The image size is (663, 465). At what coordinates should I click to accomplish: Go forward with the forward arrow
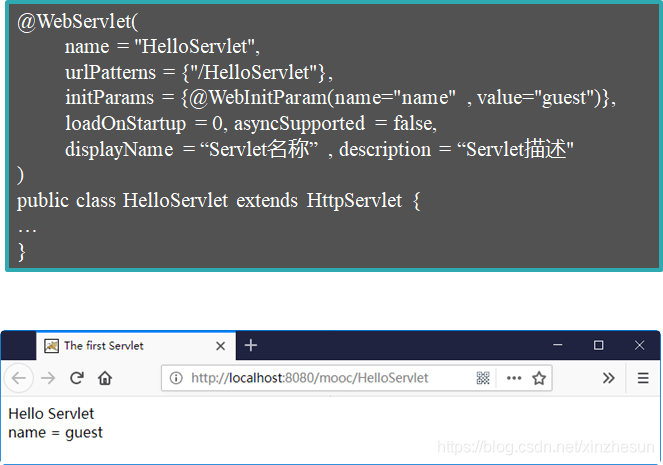pyautogui.click(x=48, y=377)
